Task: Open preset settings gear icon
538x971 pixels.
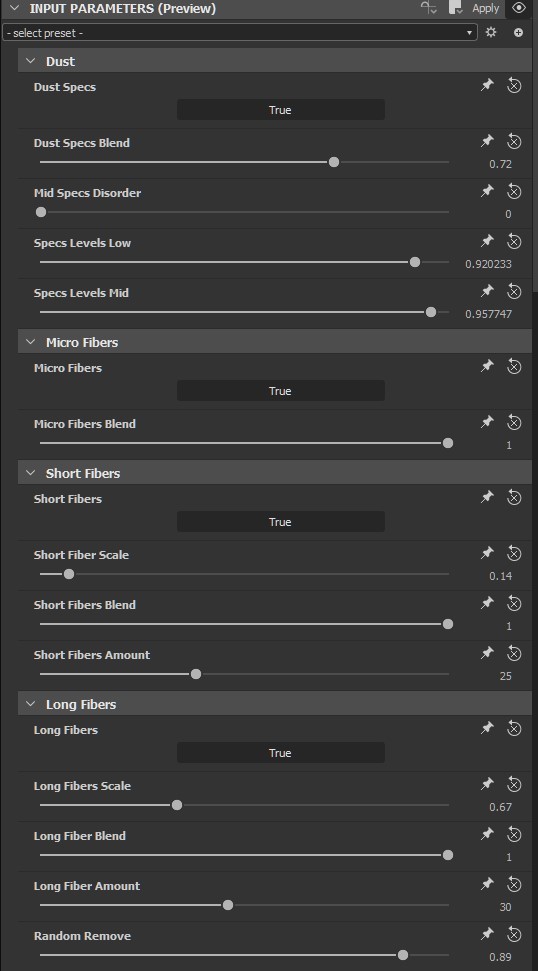Action: [x=491, y=32]
